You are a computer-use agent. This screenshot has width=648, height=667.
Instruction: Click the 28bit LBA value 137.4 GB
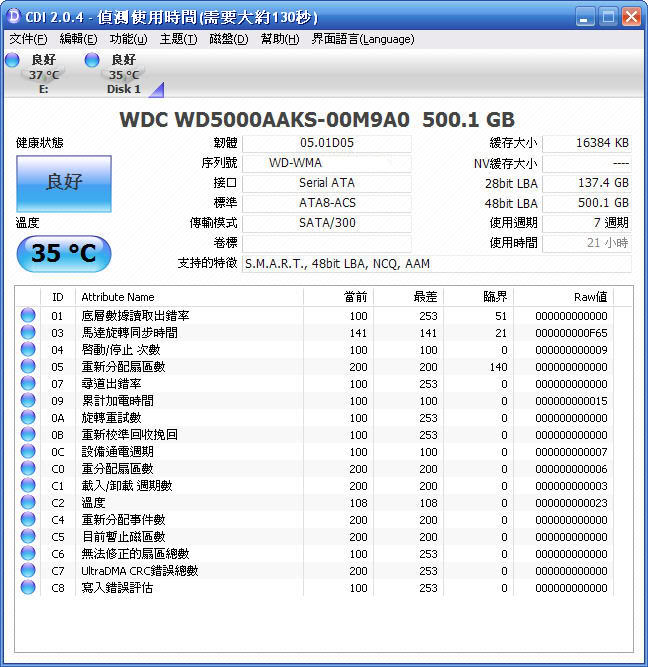[x=587, y=183]
